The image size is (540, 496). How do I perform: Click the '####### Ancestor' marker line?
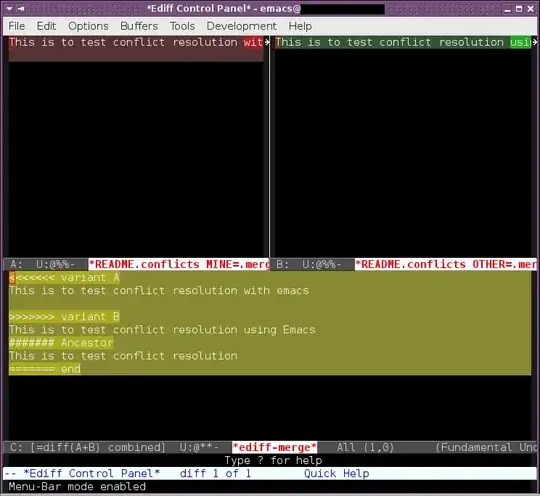click(61, 343)
